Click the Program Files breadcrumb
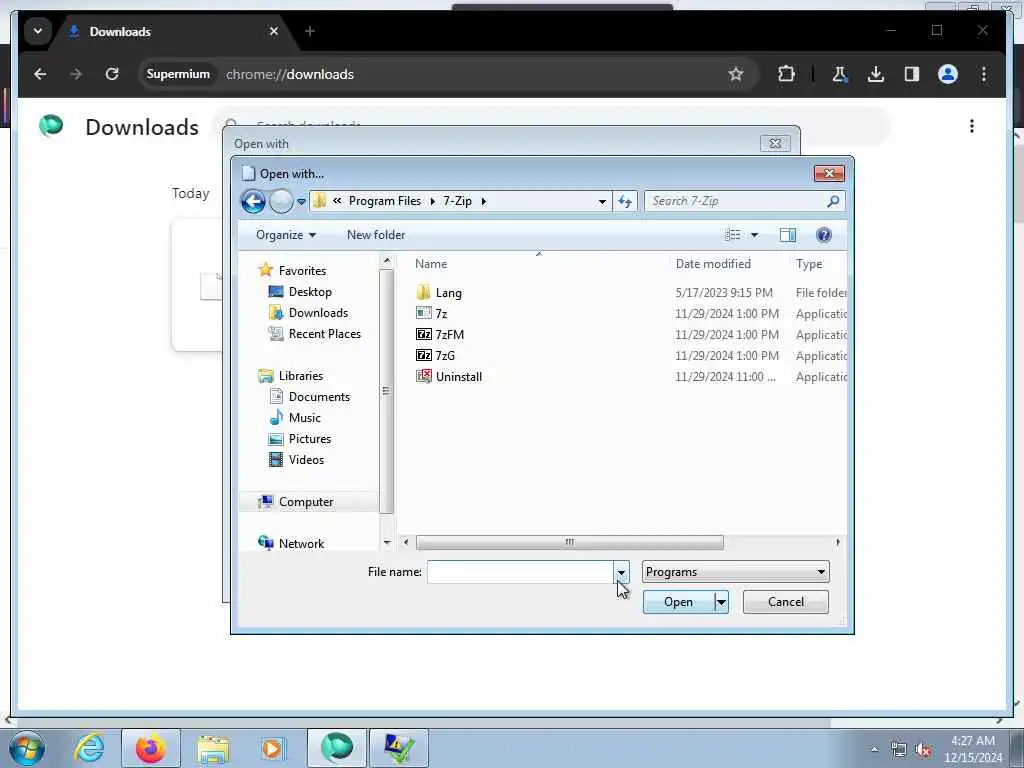Image resolution: width=1024 pixels, height=768 pixels. pyautogui.click(x=385, y=201)
